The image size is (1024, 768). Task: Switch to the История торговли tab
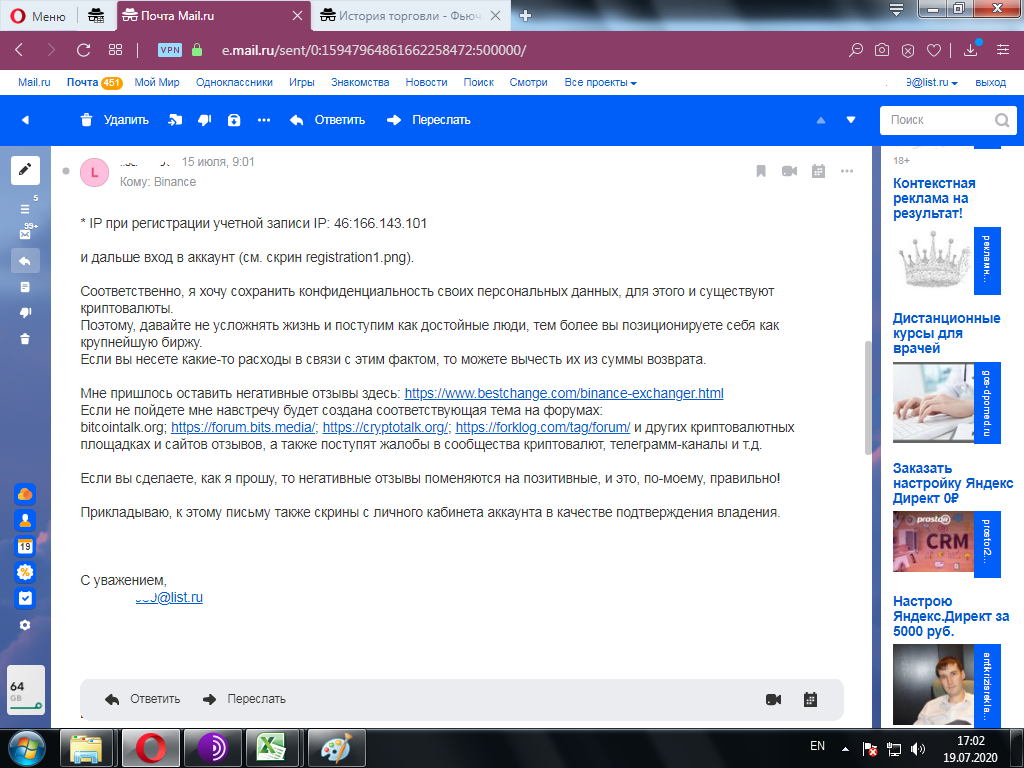[x=409, y=16]
